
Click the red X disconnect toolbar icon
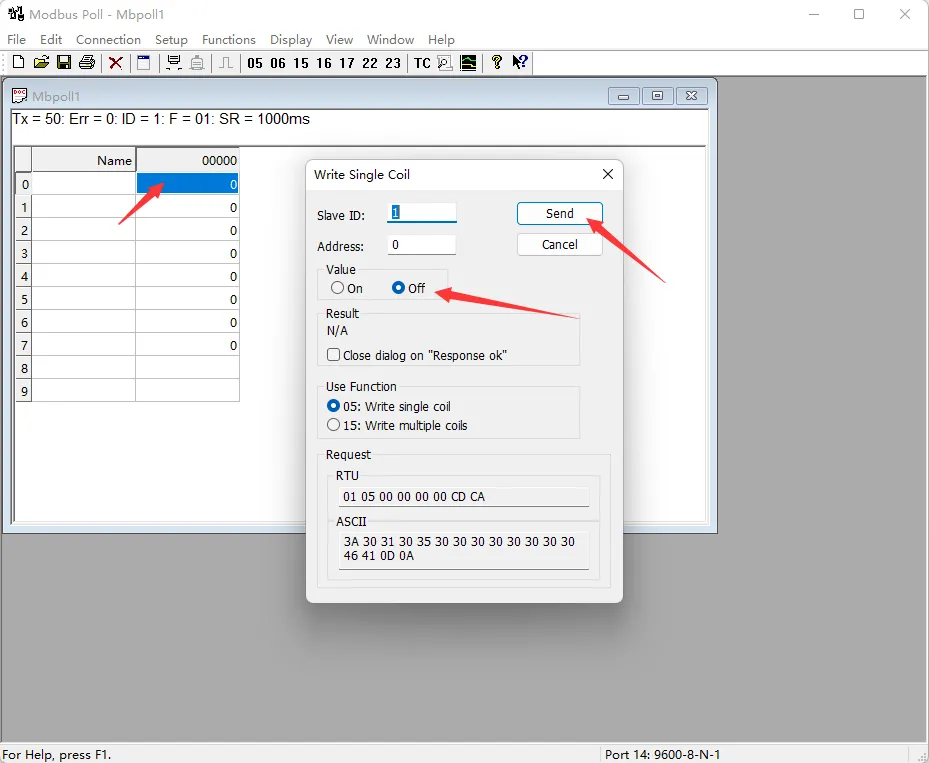(x=114, y=62)
